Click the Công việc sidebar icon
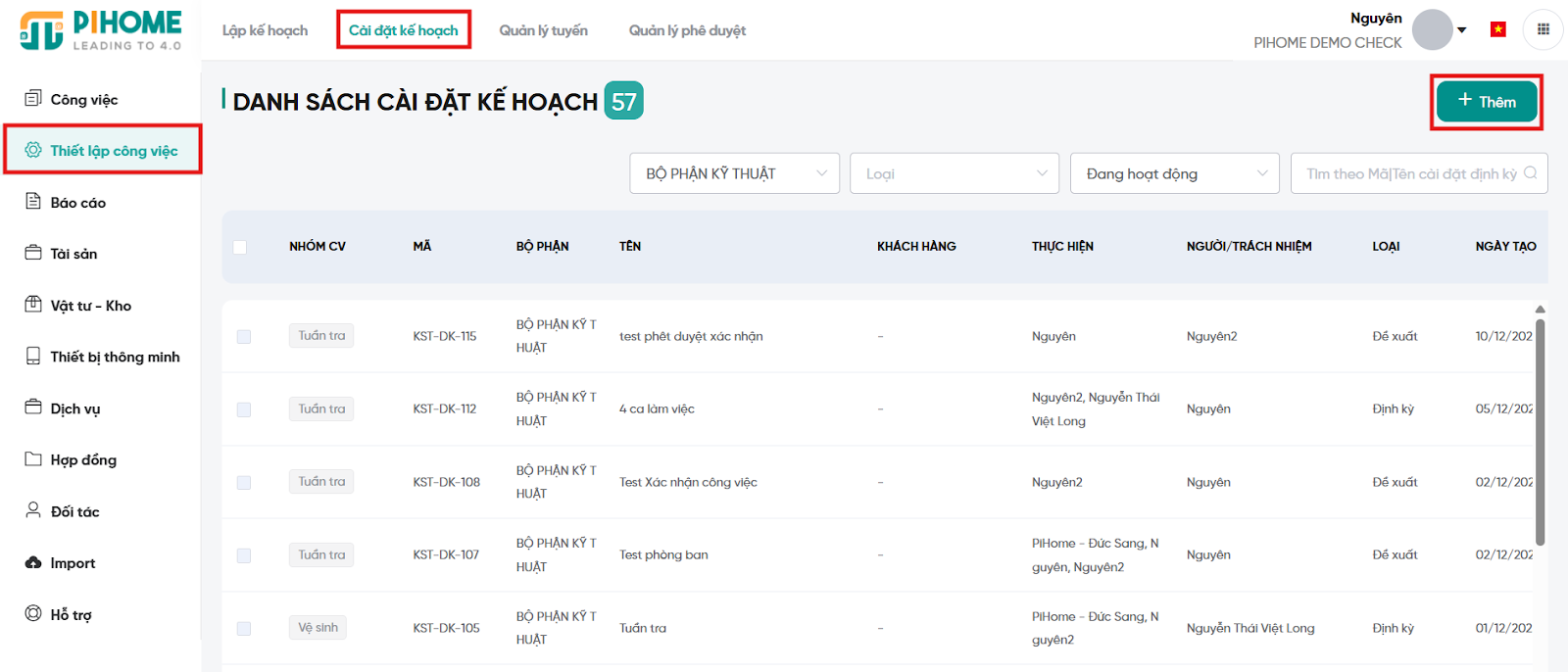Viewport: 1568px width, 672px height. pos(33,98)
